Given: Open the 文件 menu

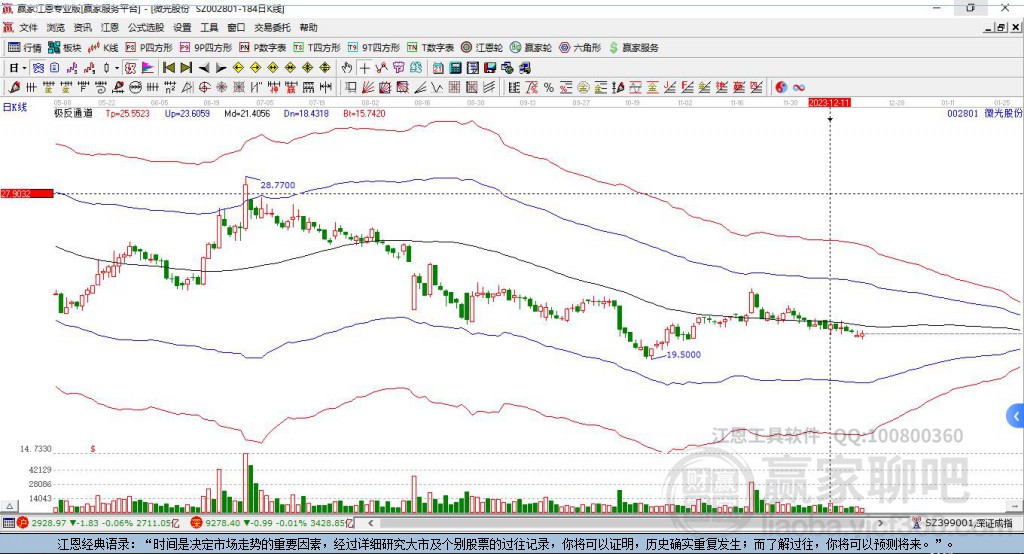Looking at the screenshot, I should (x=28, y=27).
